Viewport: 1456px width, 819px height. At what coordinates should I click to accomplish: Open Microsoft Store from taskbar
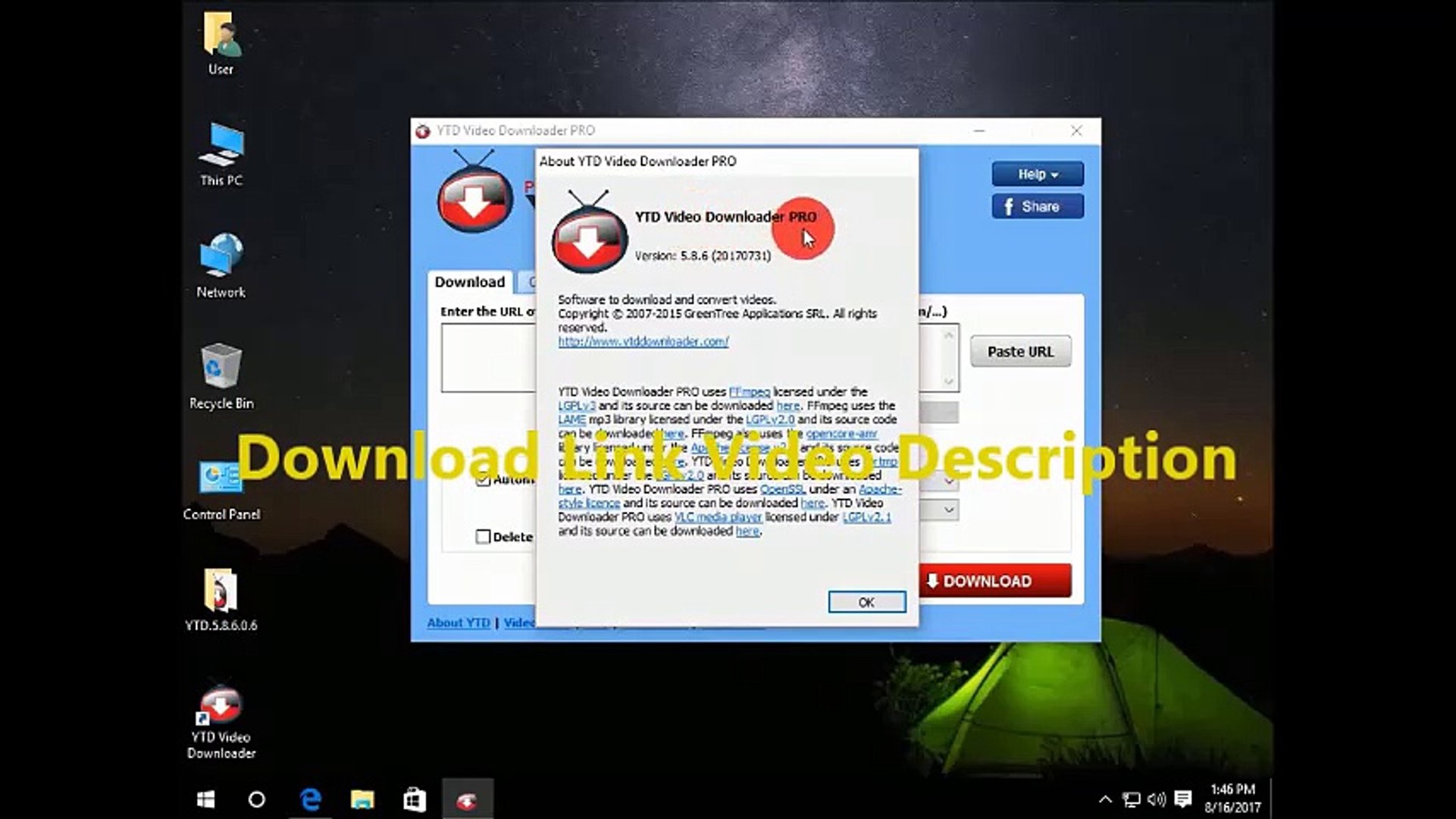coord(415,799)
